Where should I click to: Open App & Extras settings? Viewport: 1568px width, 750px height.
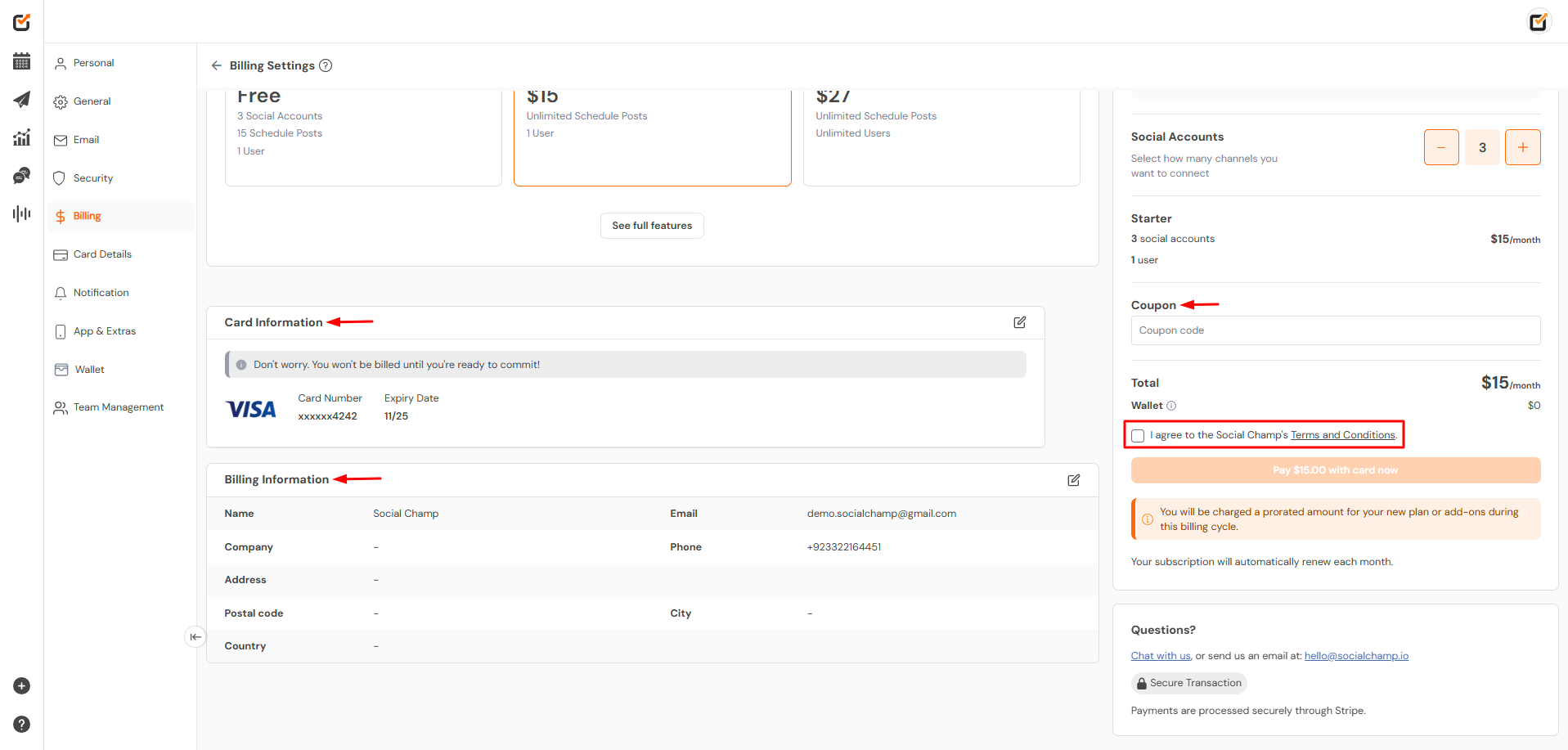[121, 331]
